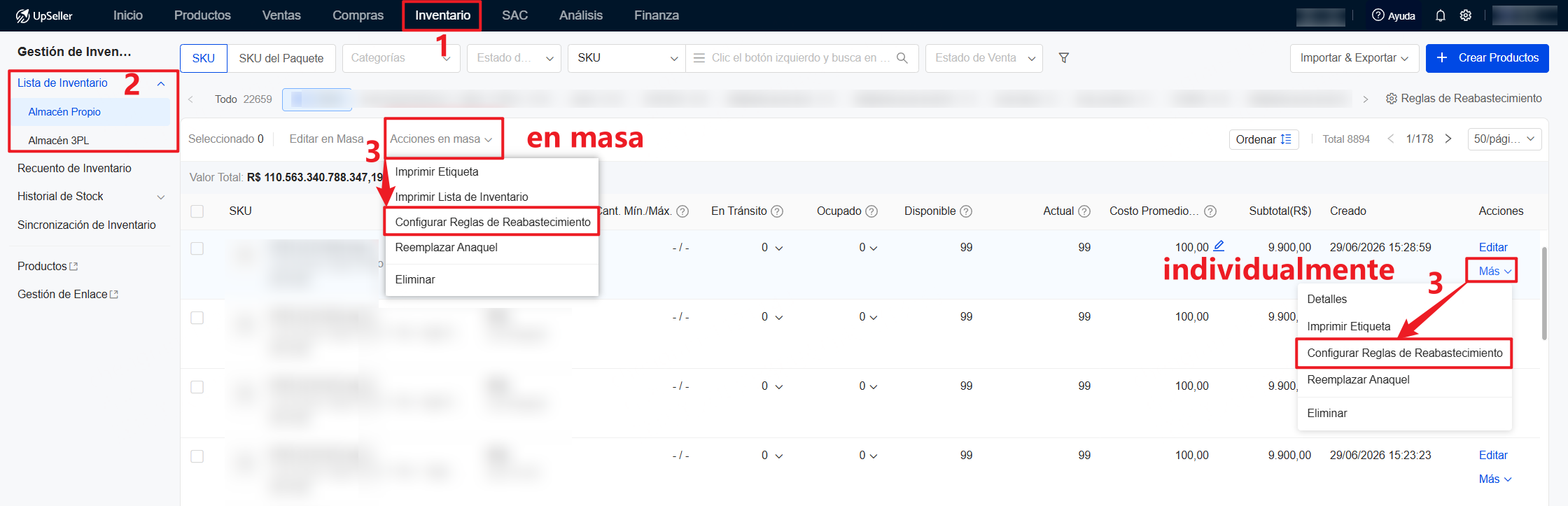Switch to SKU del Paquete tab

pyautogui.click(x=281, y=58)
